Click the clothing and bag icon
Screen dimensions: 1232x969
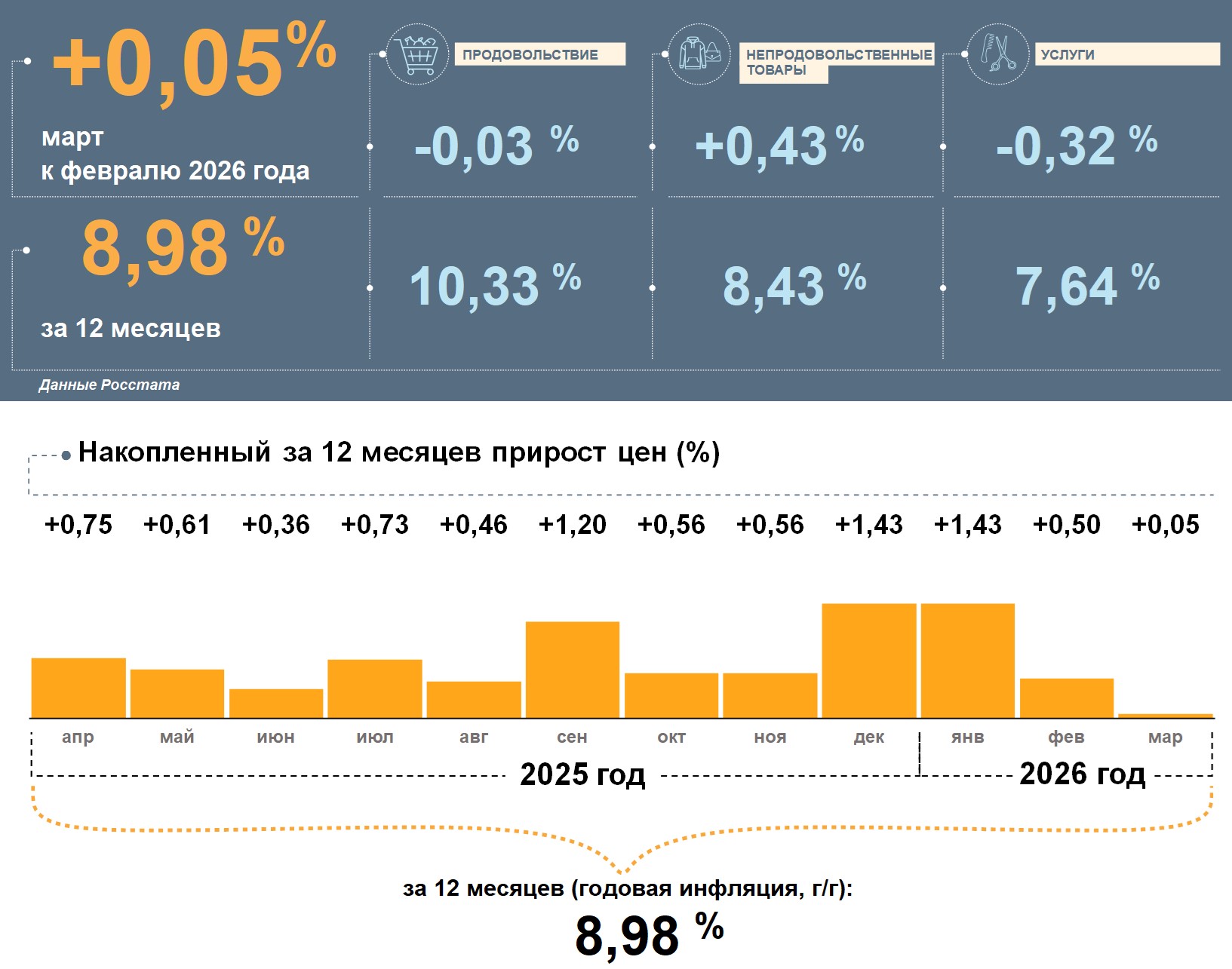(699, 54)
